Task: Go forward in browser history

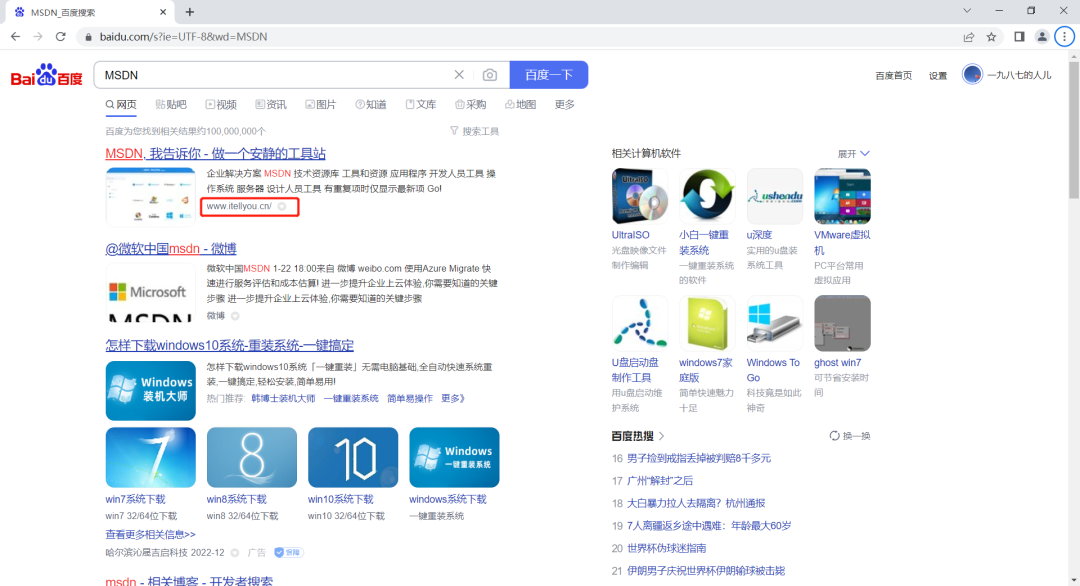Action: point(38,36)
